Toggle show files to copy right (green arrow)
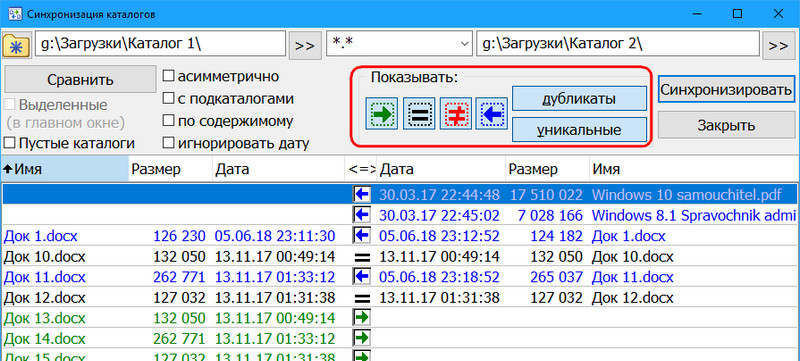 [381, 113]
